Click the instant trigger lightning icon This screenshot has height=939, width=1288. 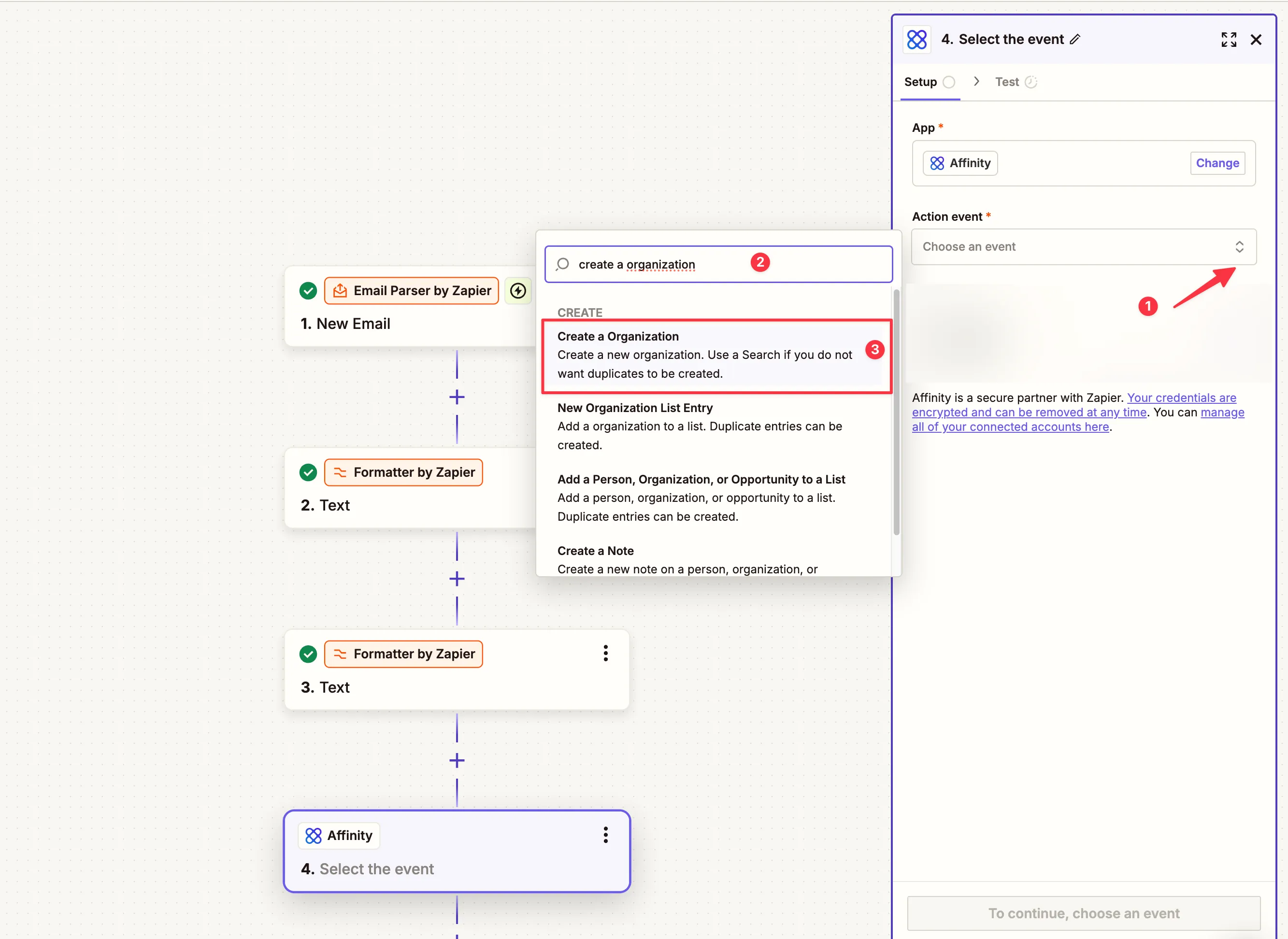point(518,291)
